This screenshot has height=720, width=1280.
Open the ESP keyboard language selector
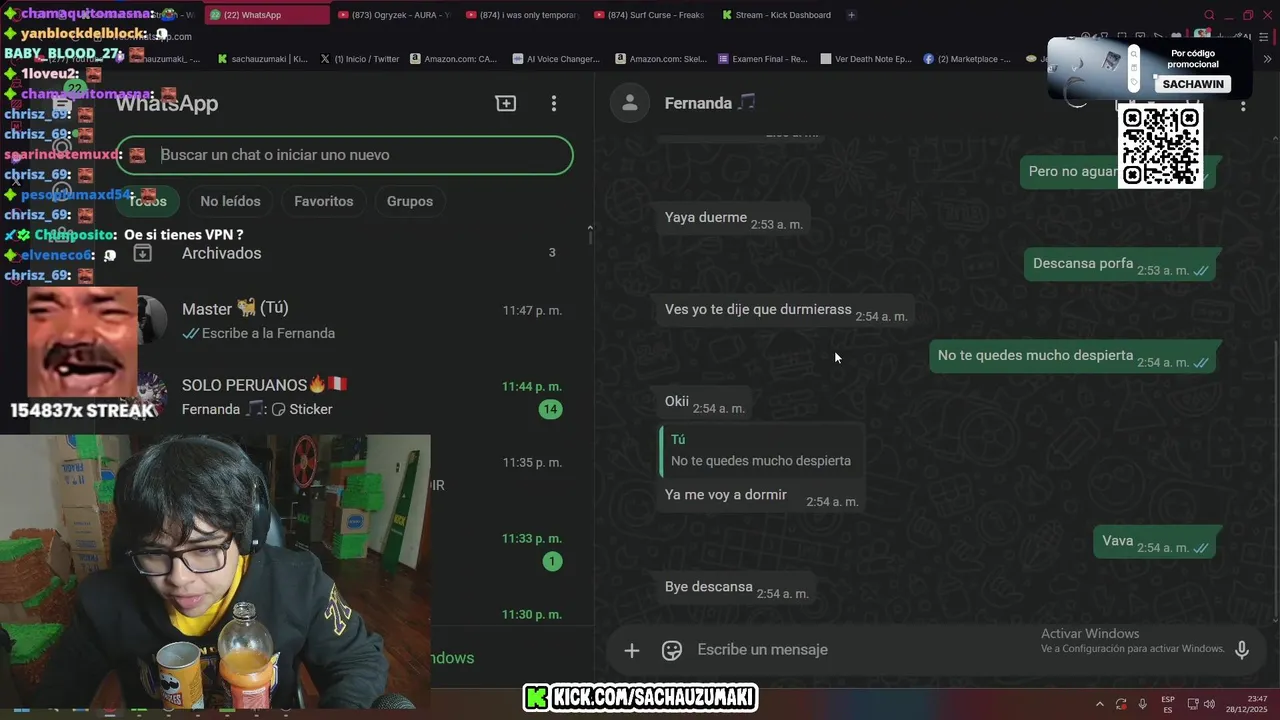click(1168, 704)
